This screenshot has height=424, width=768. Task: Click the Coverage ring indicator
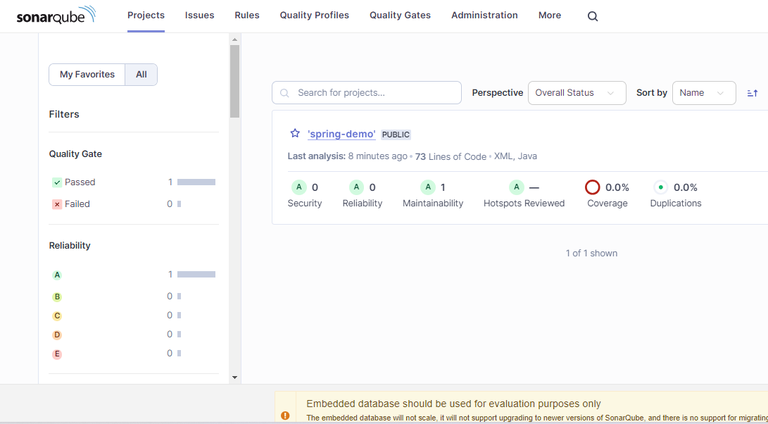[592, 187]
